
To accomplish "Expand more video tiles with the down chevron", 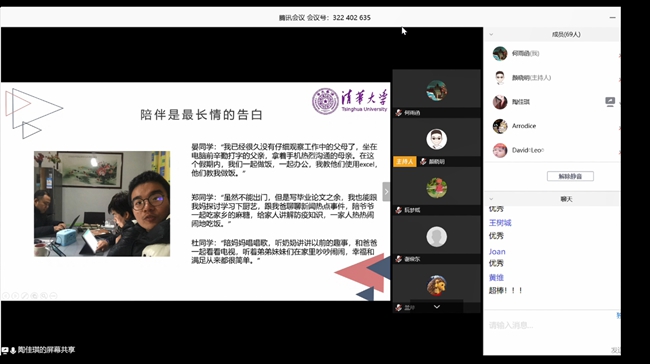I will (437, 307).
